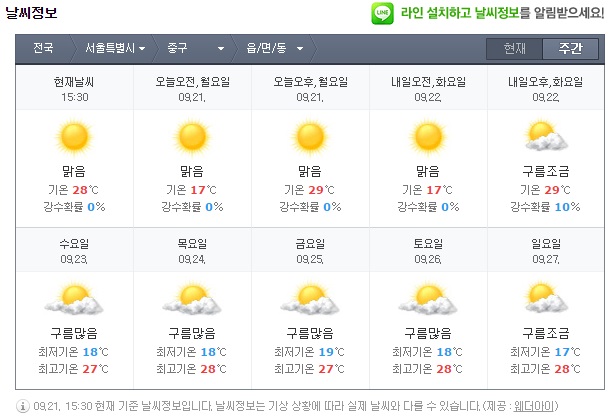Screen dimensions: 612x418
Task: Open the 서울특별시 city dropdown
Action: pos(114,48)
